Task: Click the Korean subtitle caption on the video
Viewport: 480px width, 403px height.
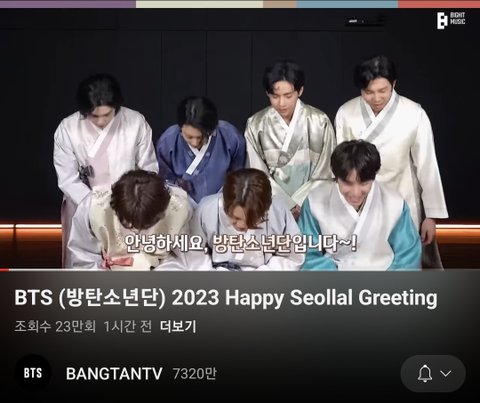Action: [x=241, y=244]
